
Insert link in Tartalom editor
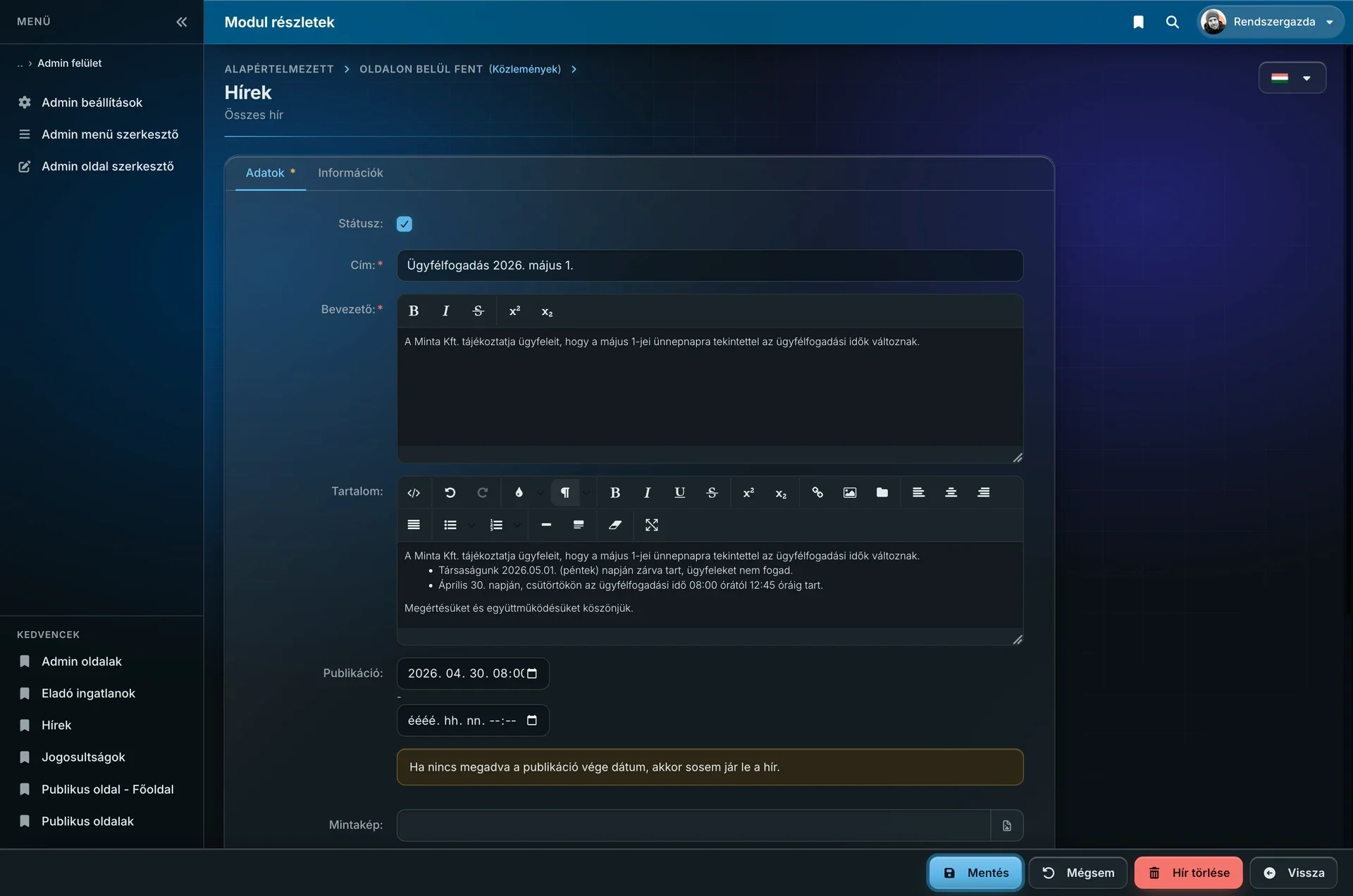(x=817, y=493)
